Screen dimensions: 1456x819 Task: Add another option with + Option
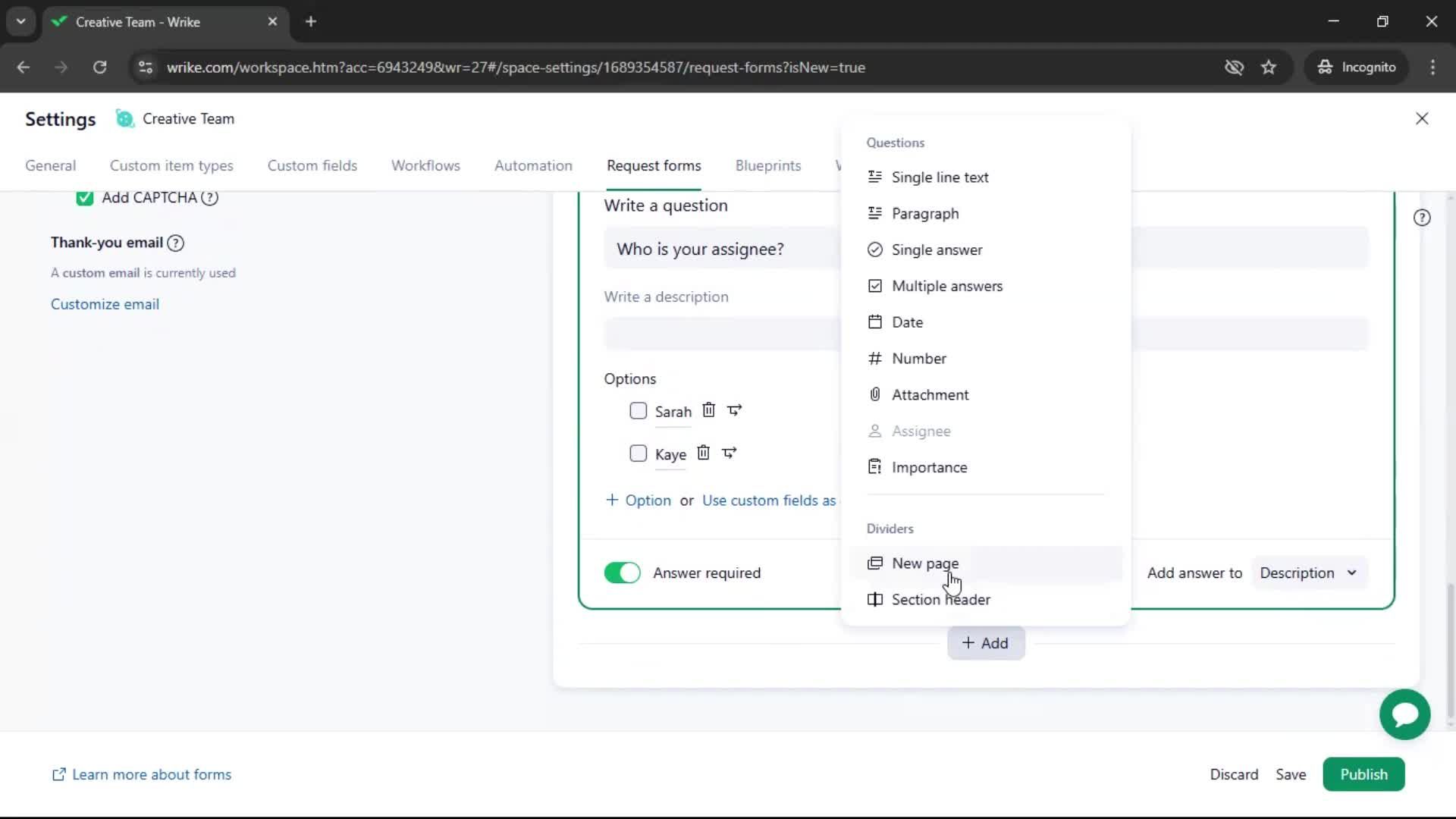pos(638,500)
